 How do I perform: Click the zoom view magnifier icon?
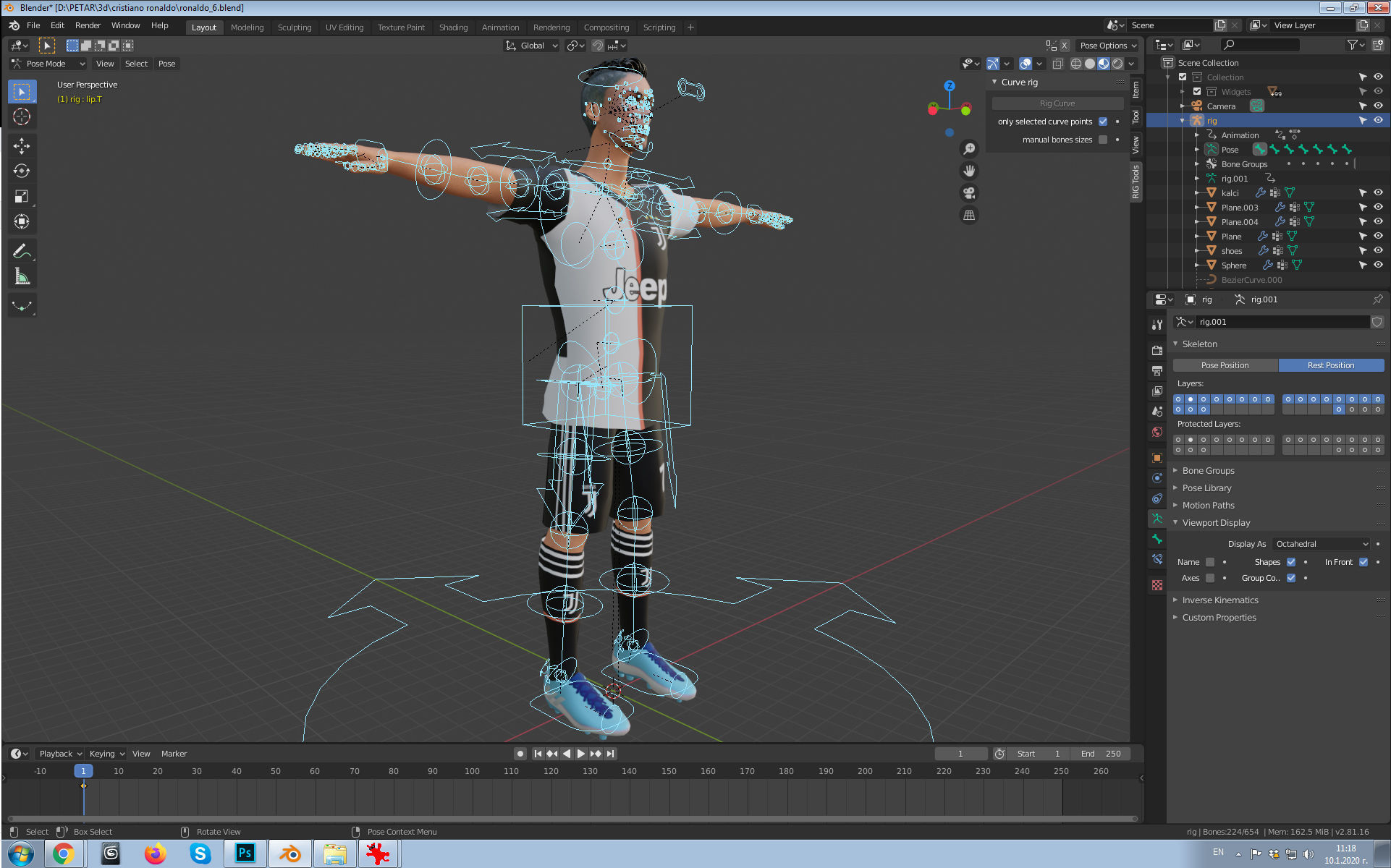[x=969, y=149]
